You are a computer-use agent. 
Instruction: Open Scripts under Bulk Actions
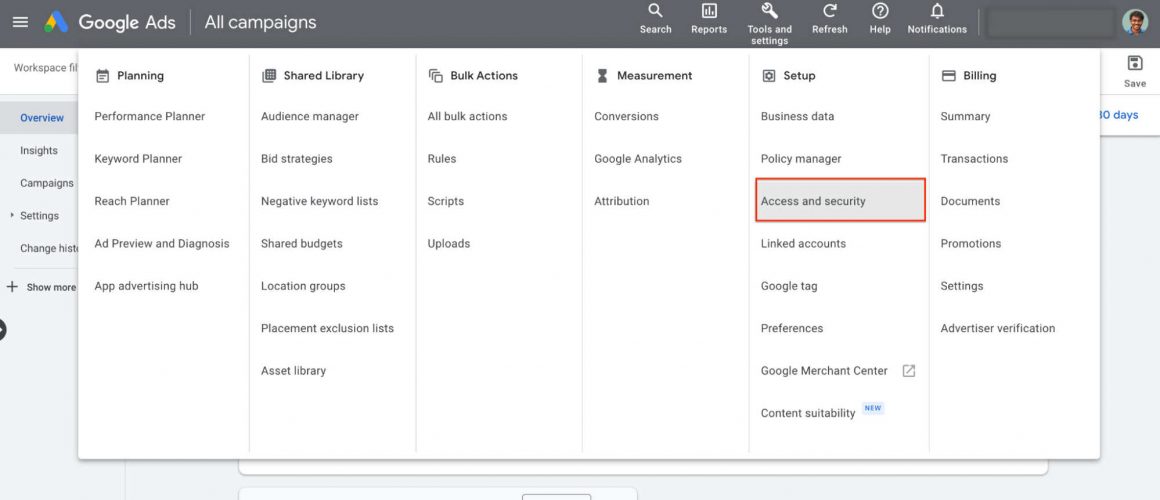tap(445, 201)
